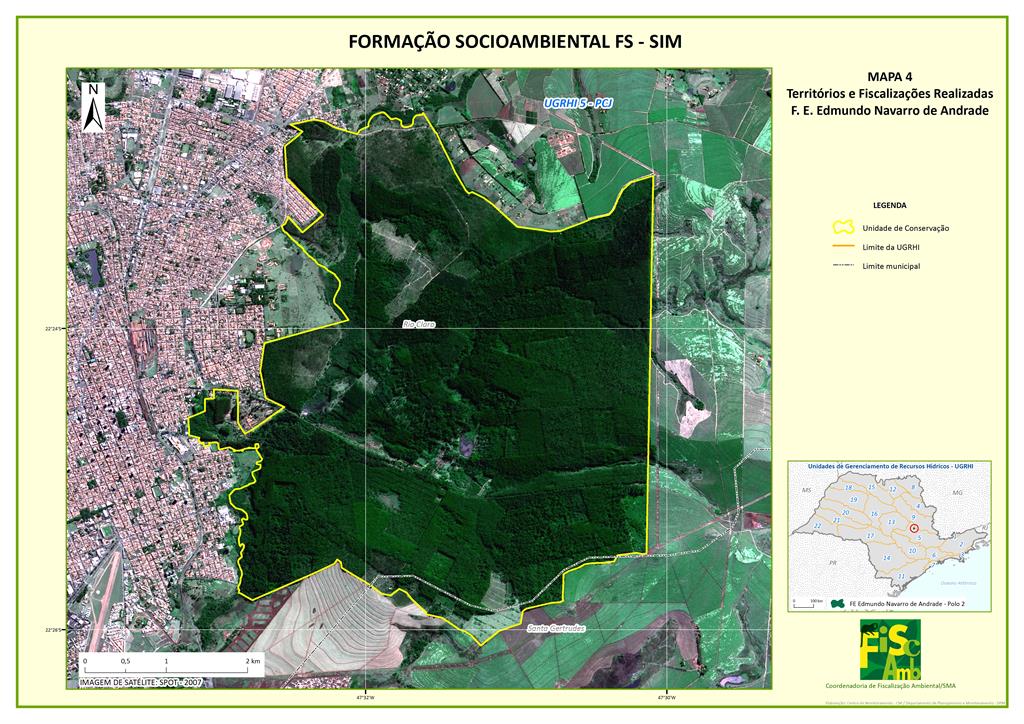The height and width of the screenshot is (724, 1024).
Task: Click the scale bar at 2 km
Action: point(251,662)
